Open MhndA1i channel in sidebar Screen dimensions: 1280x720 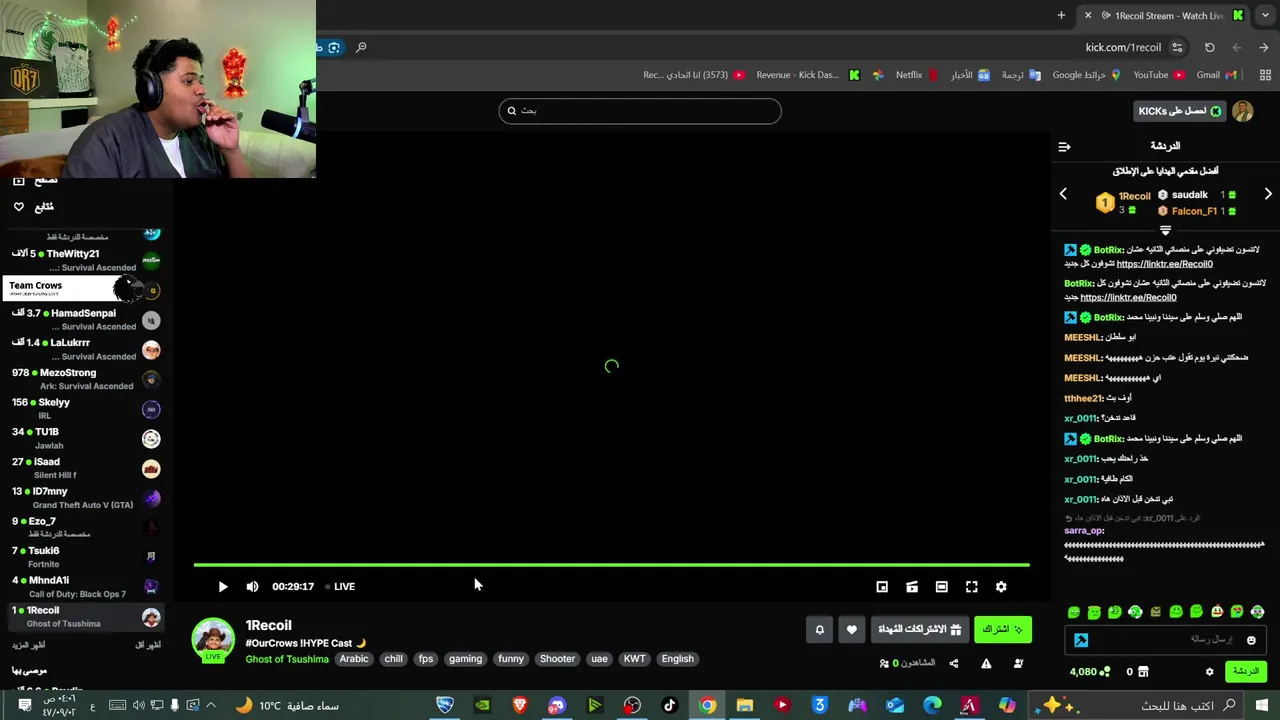(85, 586)
